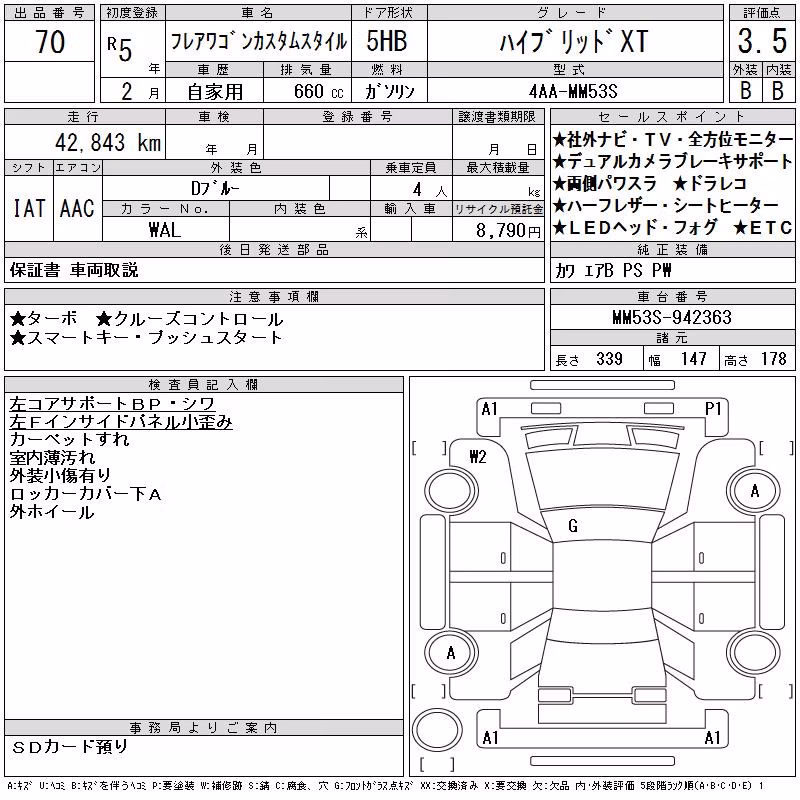Screen dimensions: 800x800
Task: Click sales point ハーフレザー・シートヒーター
Action: (x=666, y=205)
